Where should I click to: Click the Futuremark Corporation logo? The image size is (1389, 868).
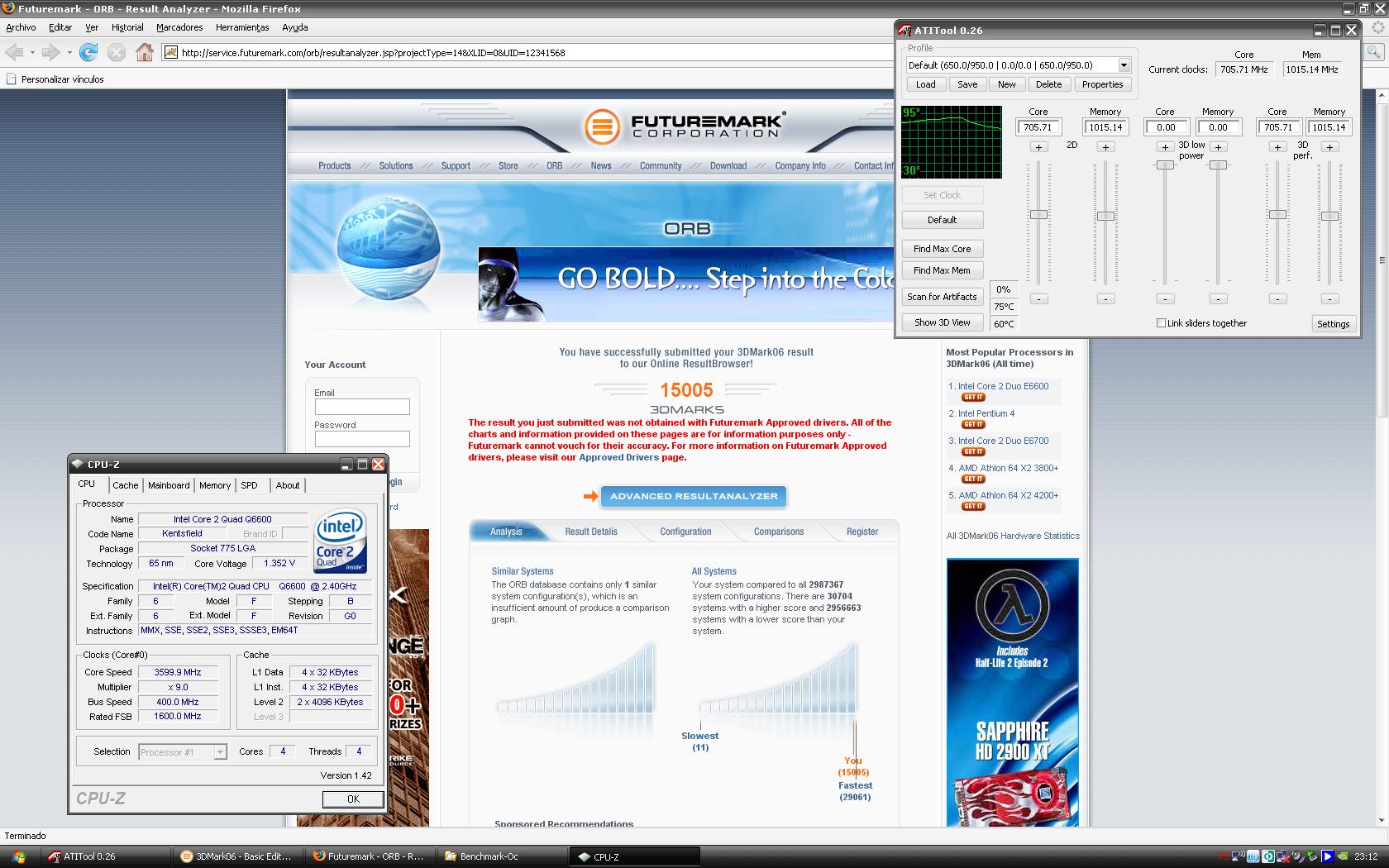point(685,126)
